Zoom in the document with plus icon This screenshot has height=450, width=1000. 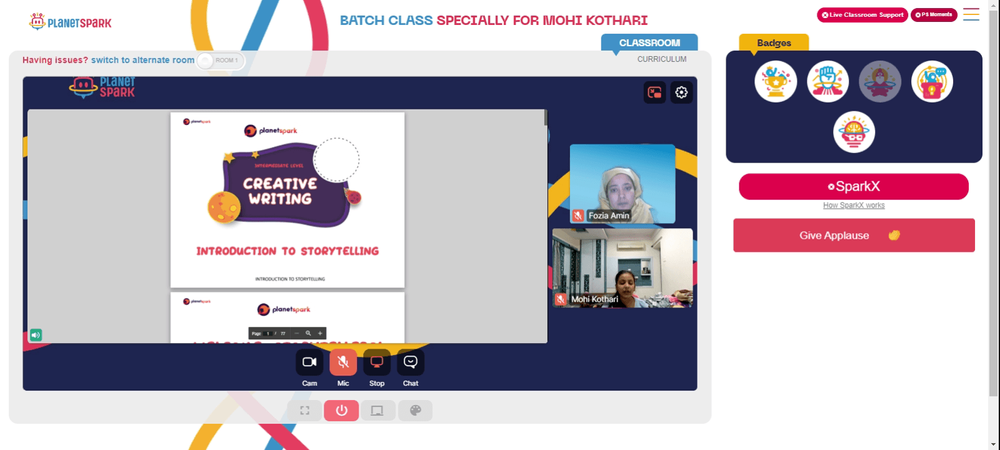tap(320, 333)
